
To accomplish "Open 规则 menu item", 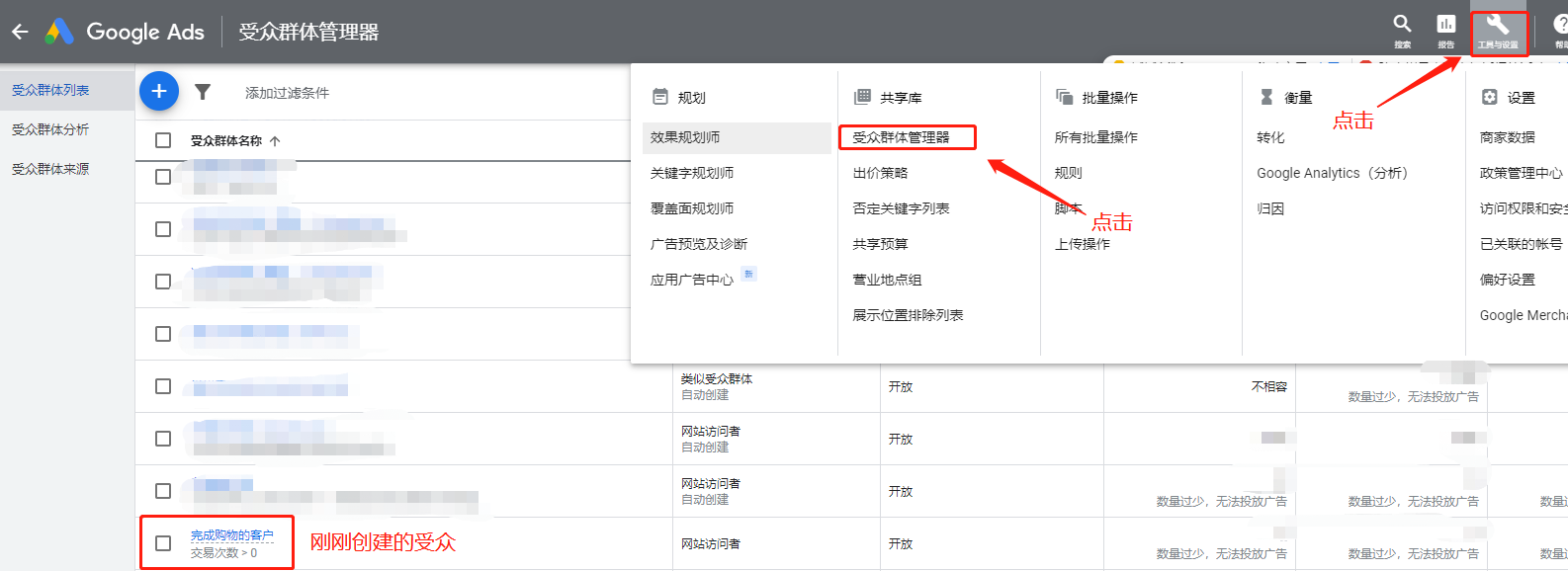I will 1069,173.
